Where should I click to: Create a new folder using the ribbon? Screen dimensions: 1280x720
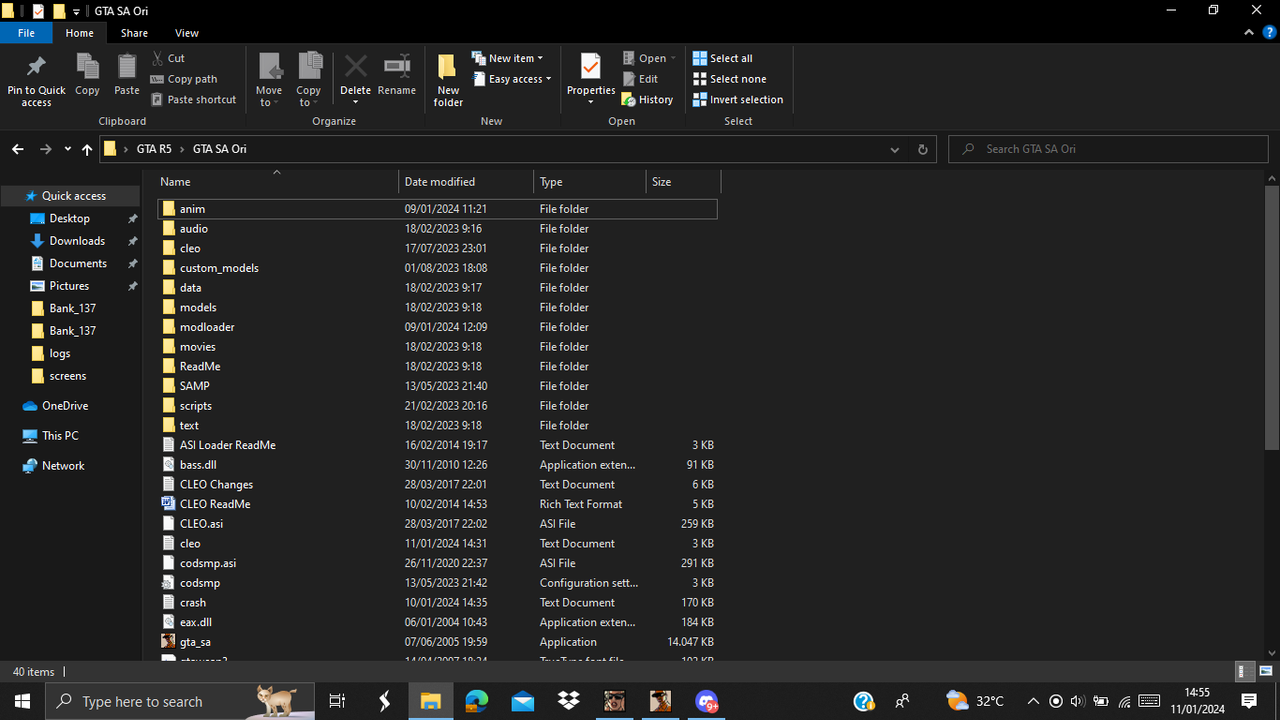pyautogui.click(x=448, y=80)
